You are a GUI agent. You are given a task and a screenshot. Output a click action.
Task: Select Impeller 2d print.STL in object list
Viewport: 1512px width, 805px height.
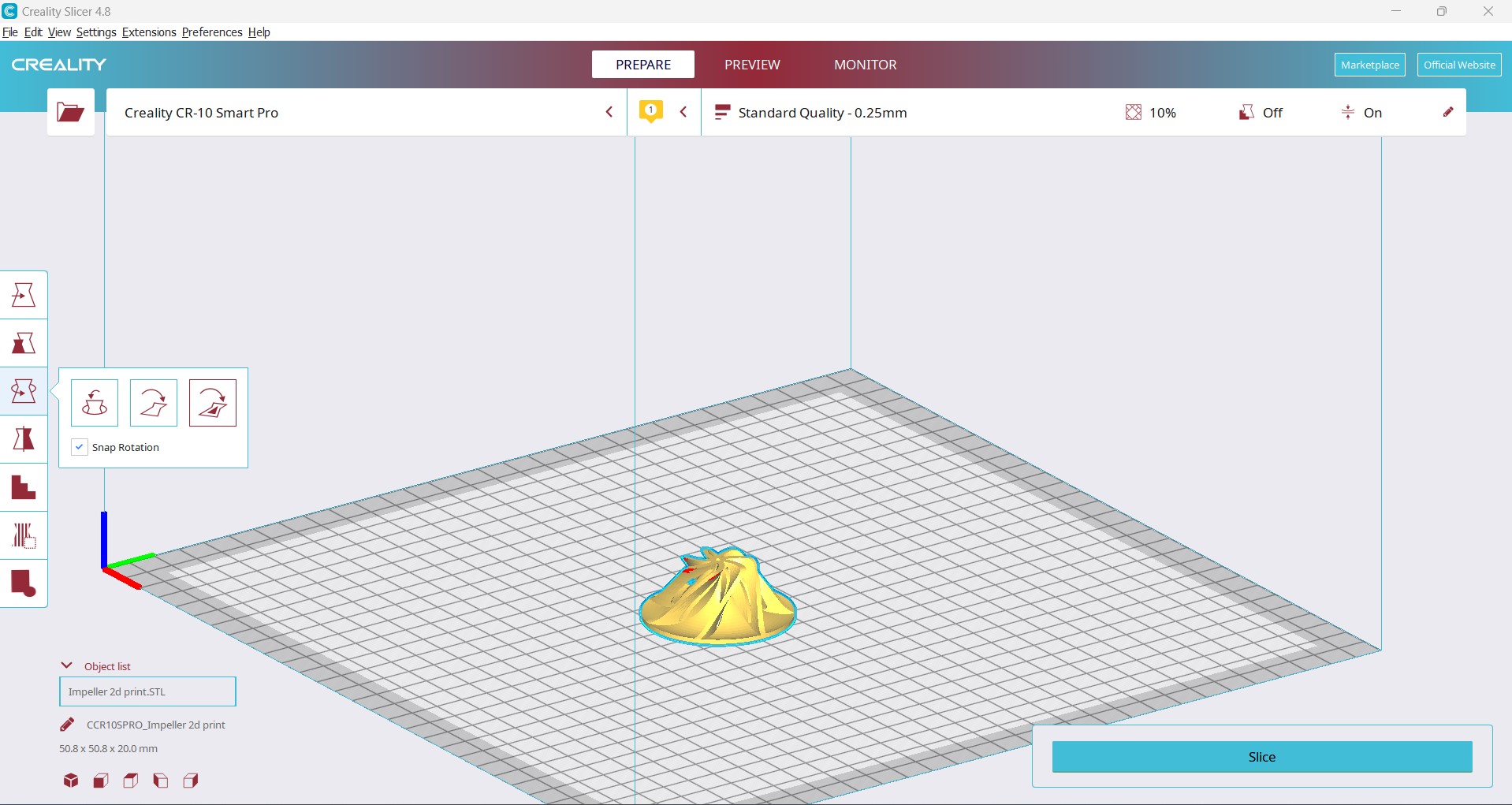tap(147, 691)
